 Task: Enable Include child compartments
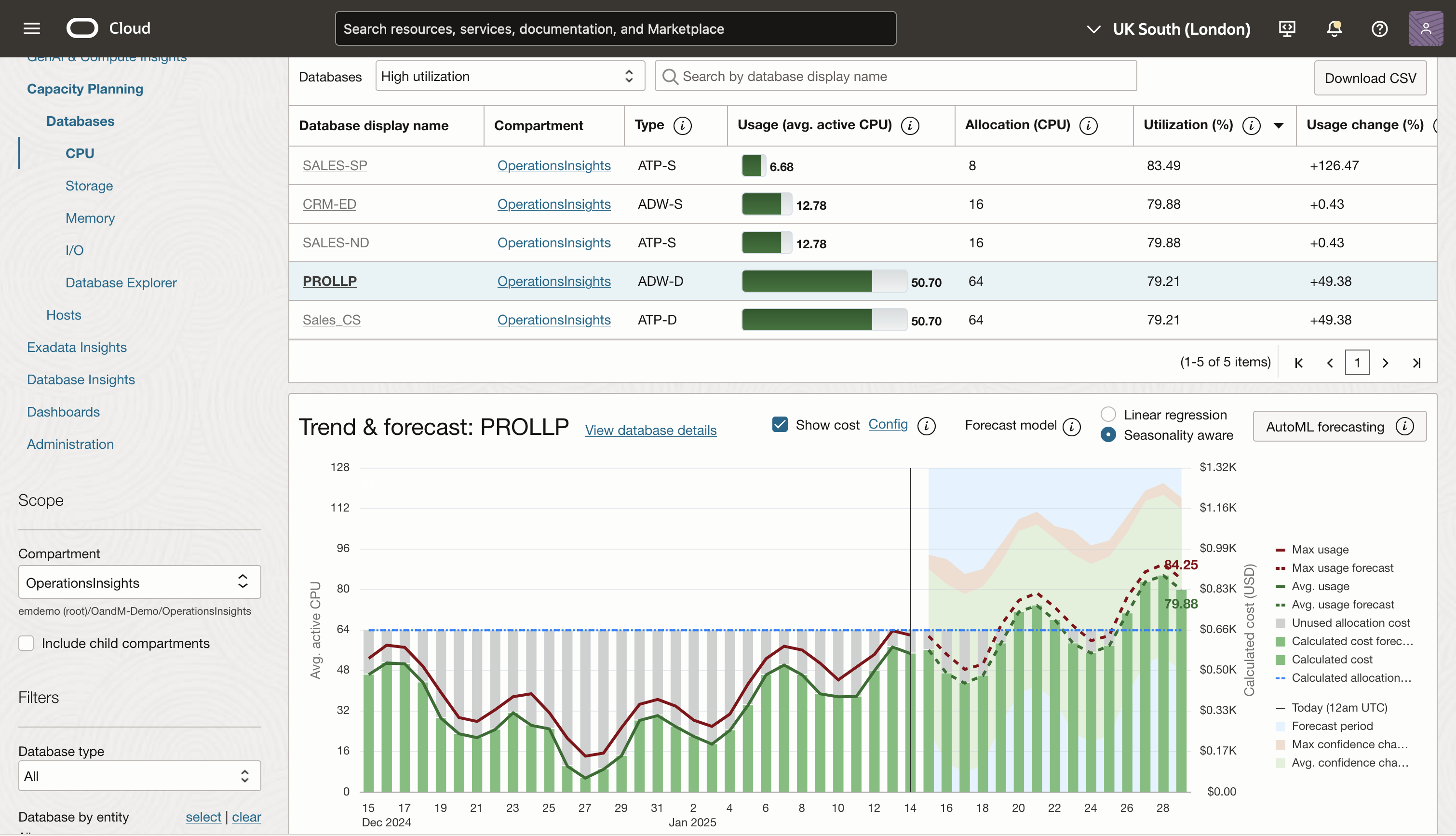27,643
